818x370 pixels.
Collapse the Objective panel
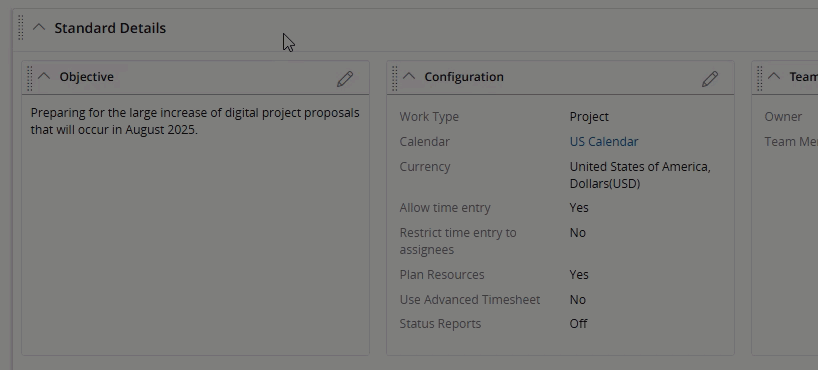(44, 77)
